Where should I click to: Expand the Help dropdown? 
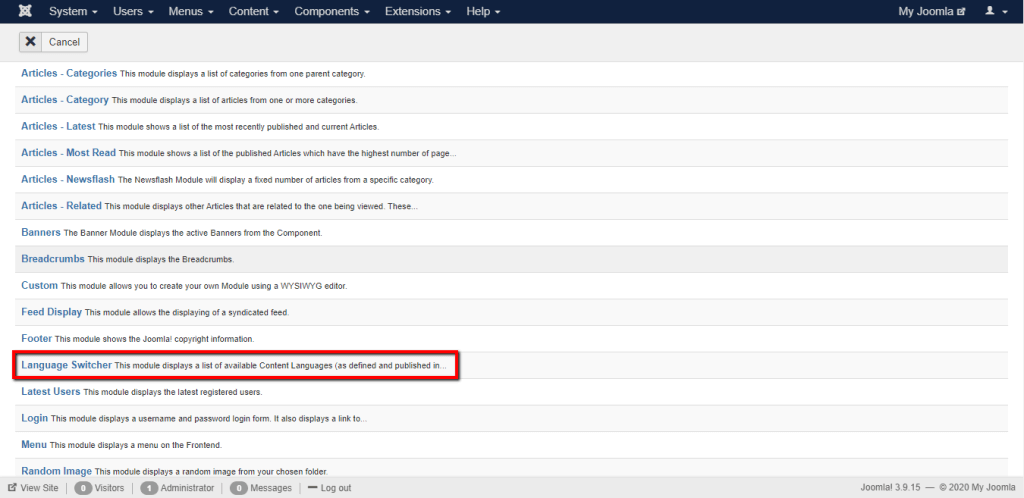483,11
